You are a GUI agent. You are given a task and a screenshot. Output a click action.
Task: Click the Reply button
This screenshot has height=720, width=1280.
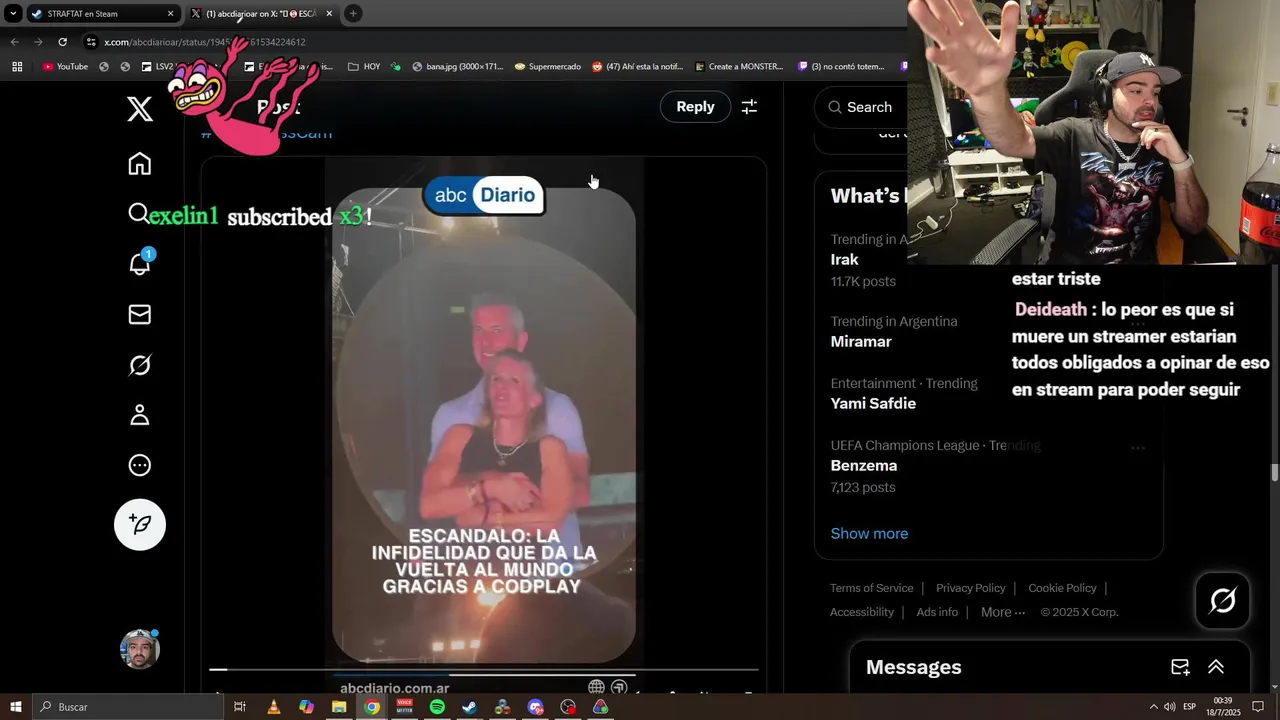tap(695, 107)
